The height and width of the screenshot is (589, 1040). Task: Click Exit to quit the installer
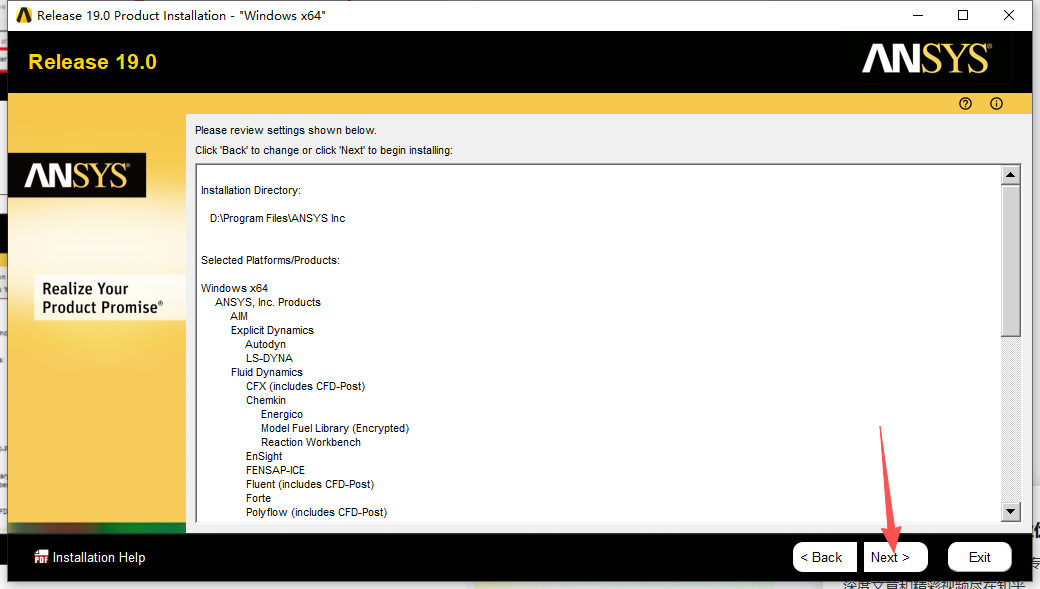pos(979,557)
